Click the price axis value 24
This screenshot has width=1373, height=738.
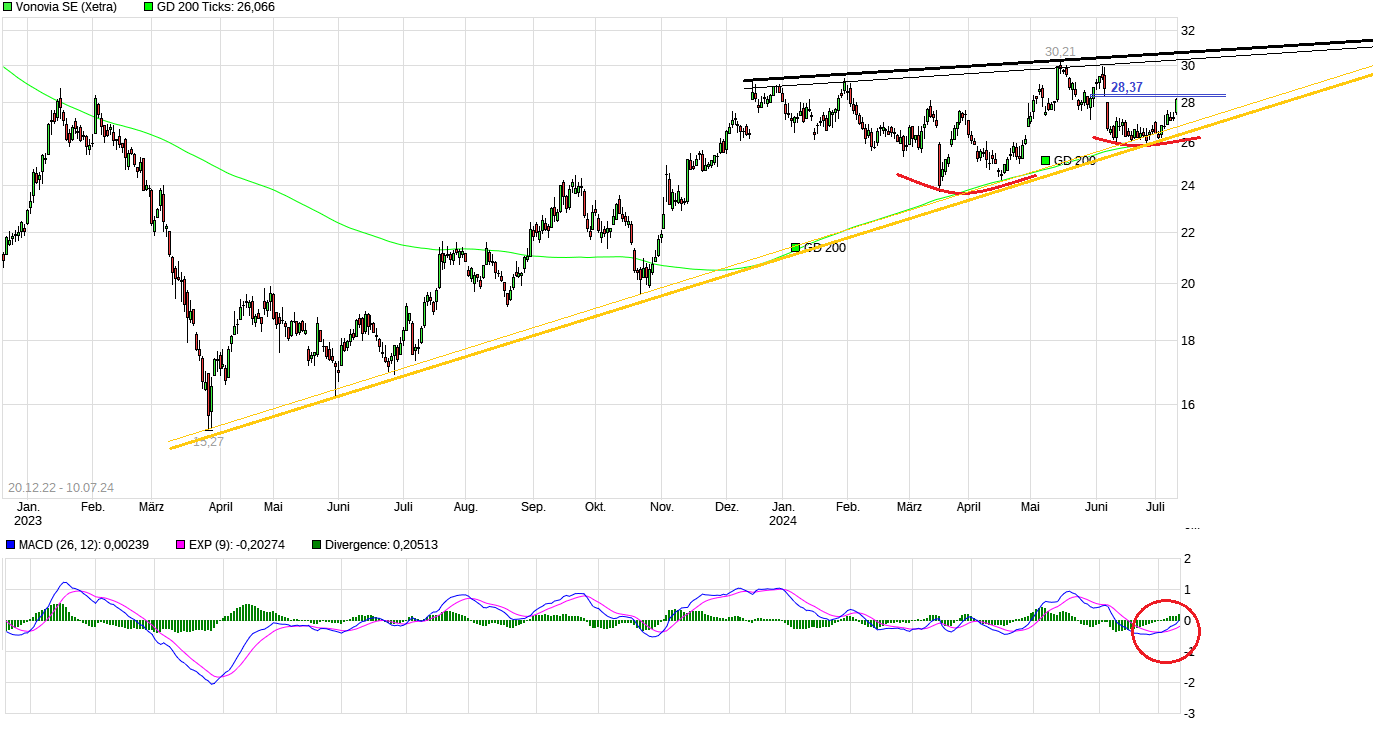[x=1188, y=186]
